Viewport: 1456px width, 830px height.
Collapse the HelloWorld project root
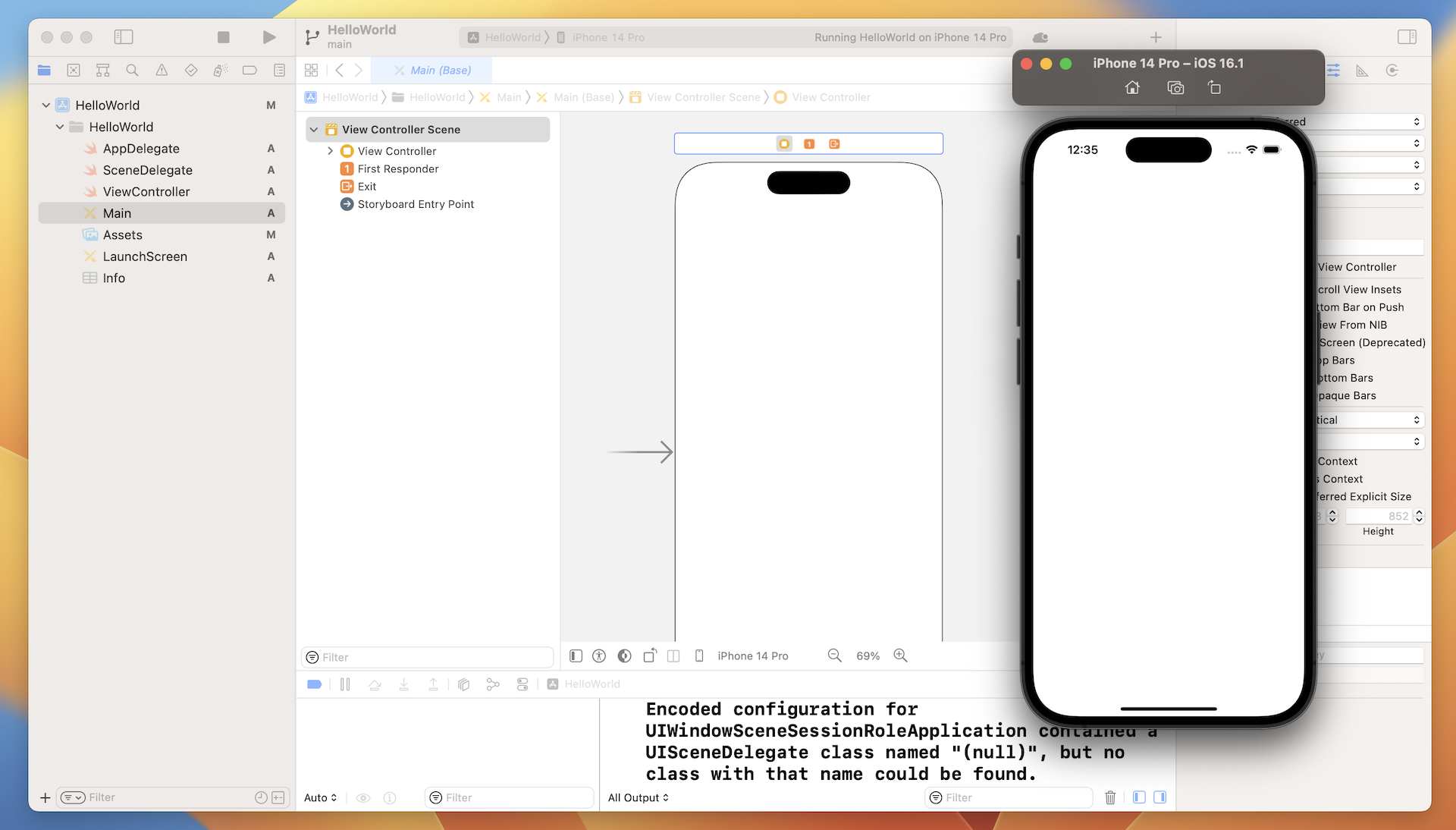46,105
